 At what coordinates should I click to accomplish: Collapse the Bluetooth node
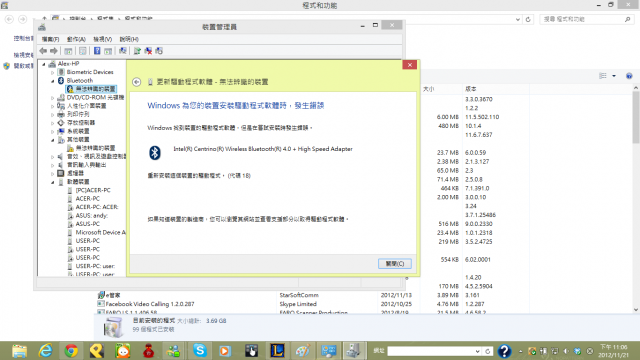(x=52, y=81)
